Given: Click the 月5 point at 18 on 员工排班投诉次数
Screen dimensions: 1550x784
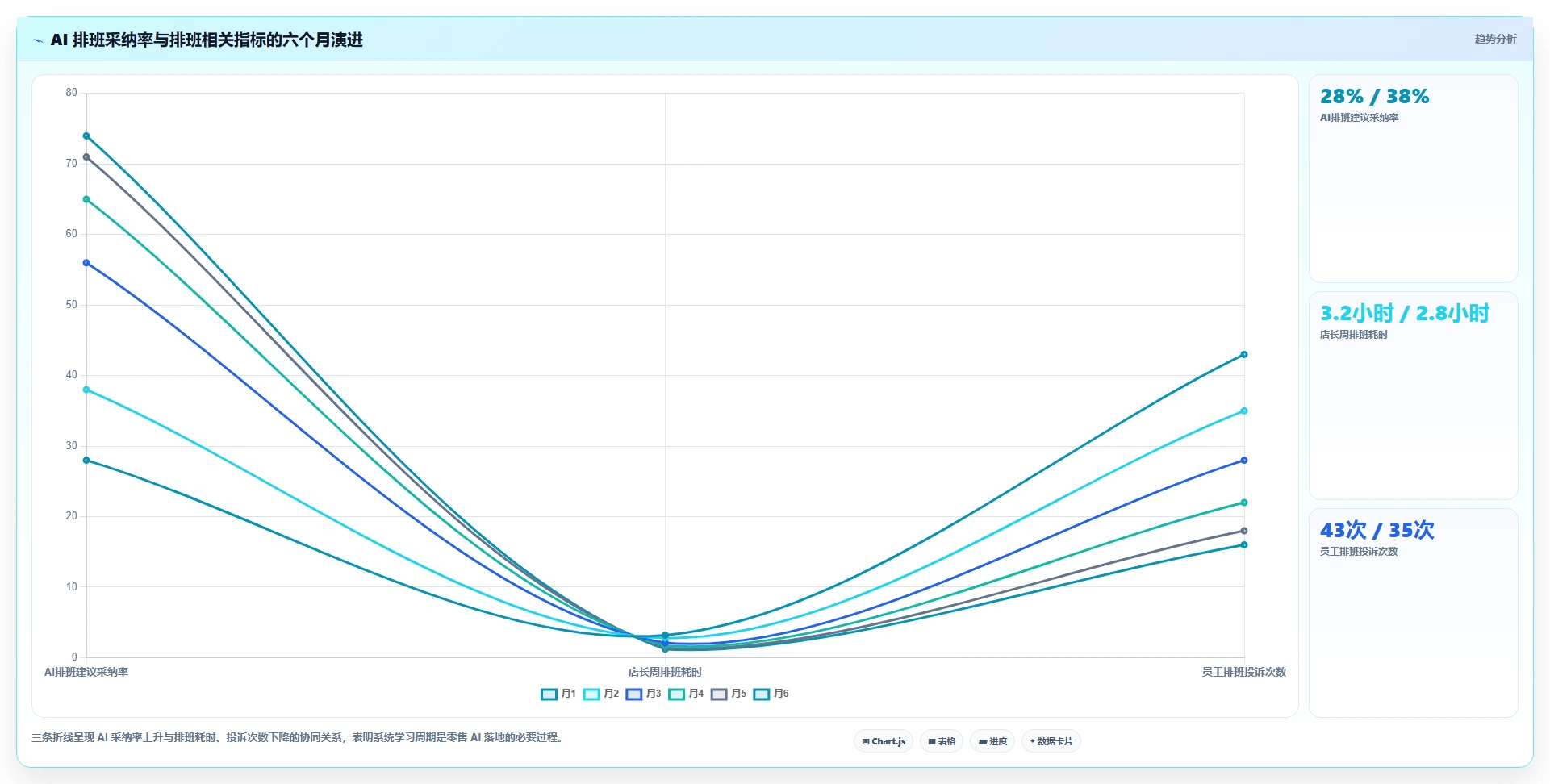Looking at the screenshot, I should (1244, 531).
